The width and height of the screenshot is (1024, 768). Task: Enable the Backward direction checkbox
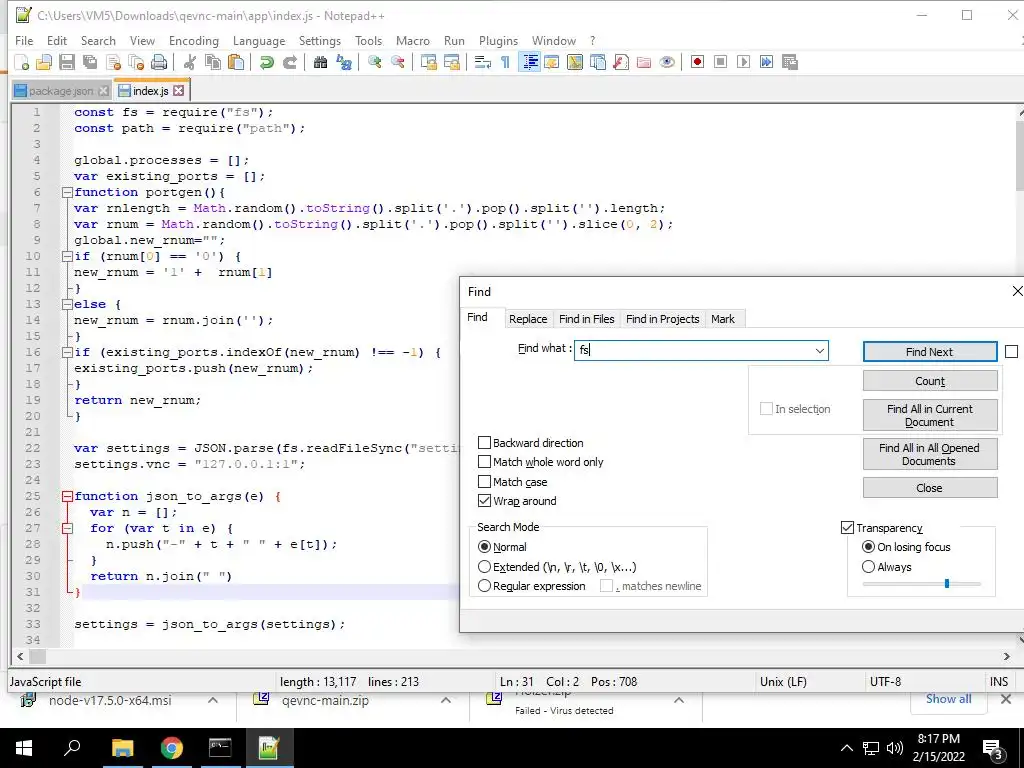click(x=484, y=443)
